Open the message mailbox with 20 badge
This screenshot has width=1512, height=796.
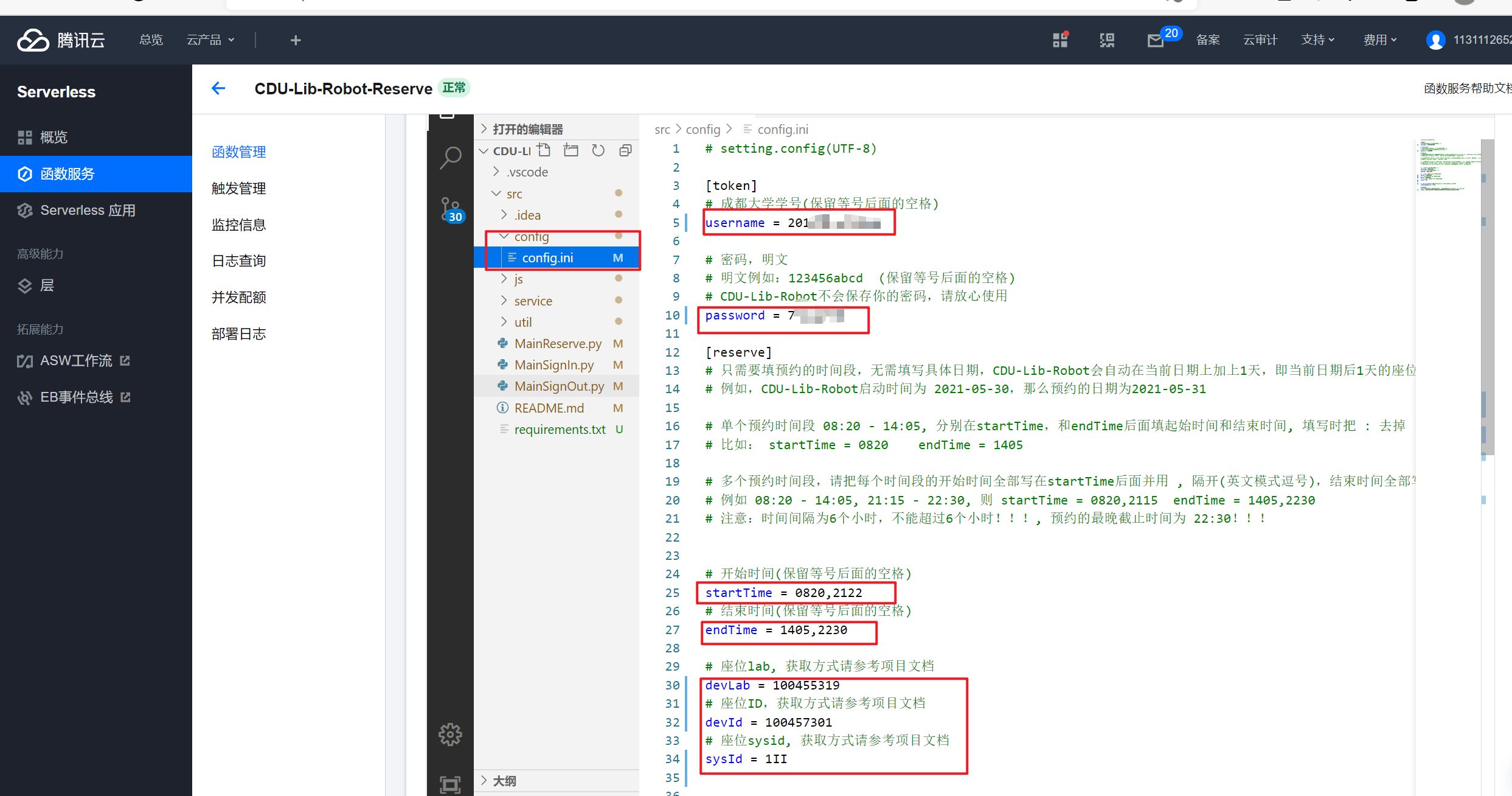[1156, 40]
